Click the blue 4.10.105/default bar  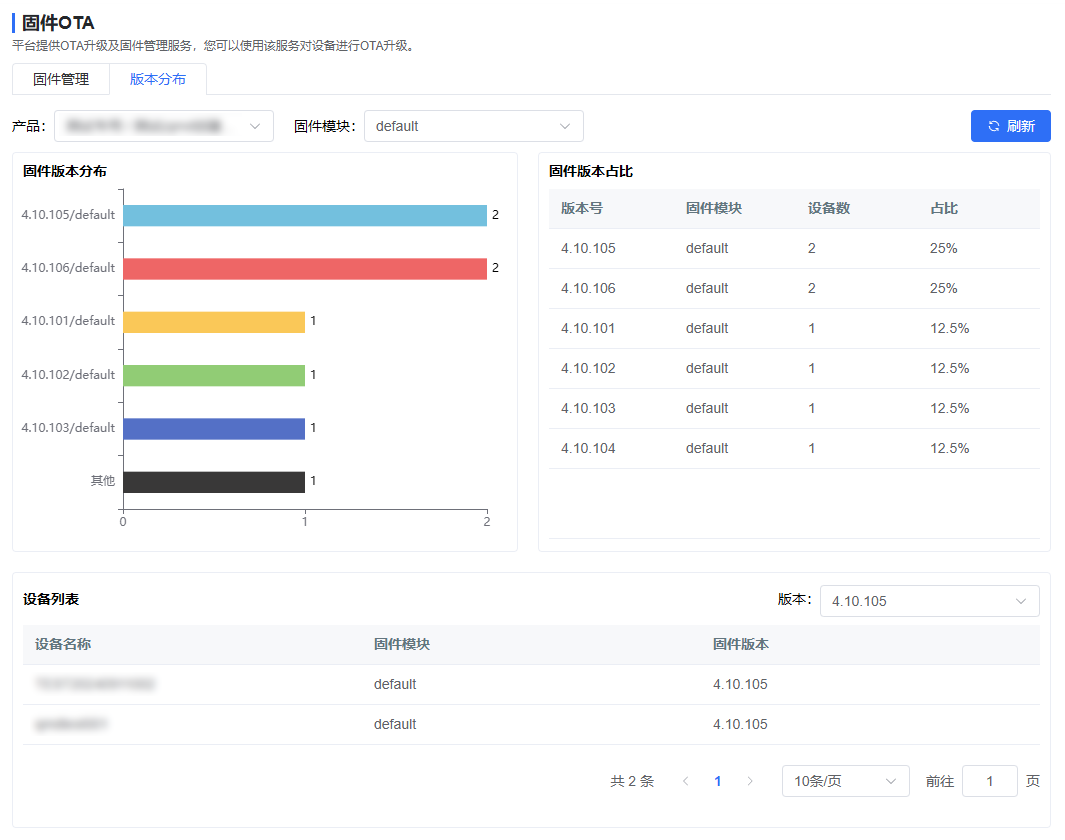304,215
